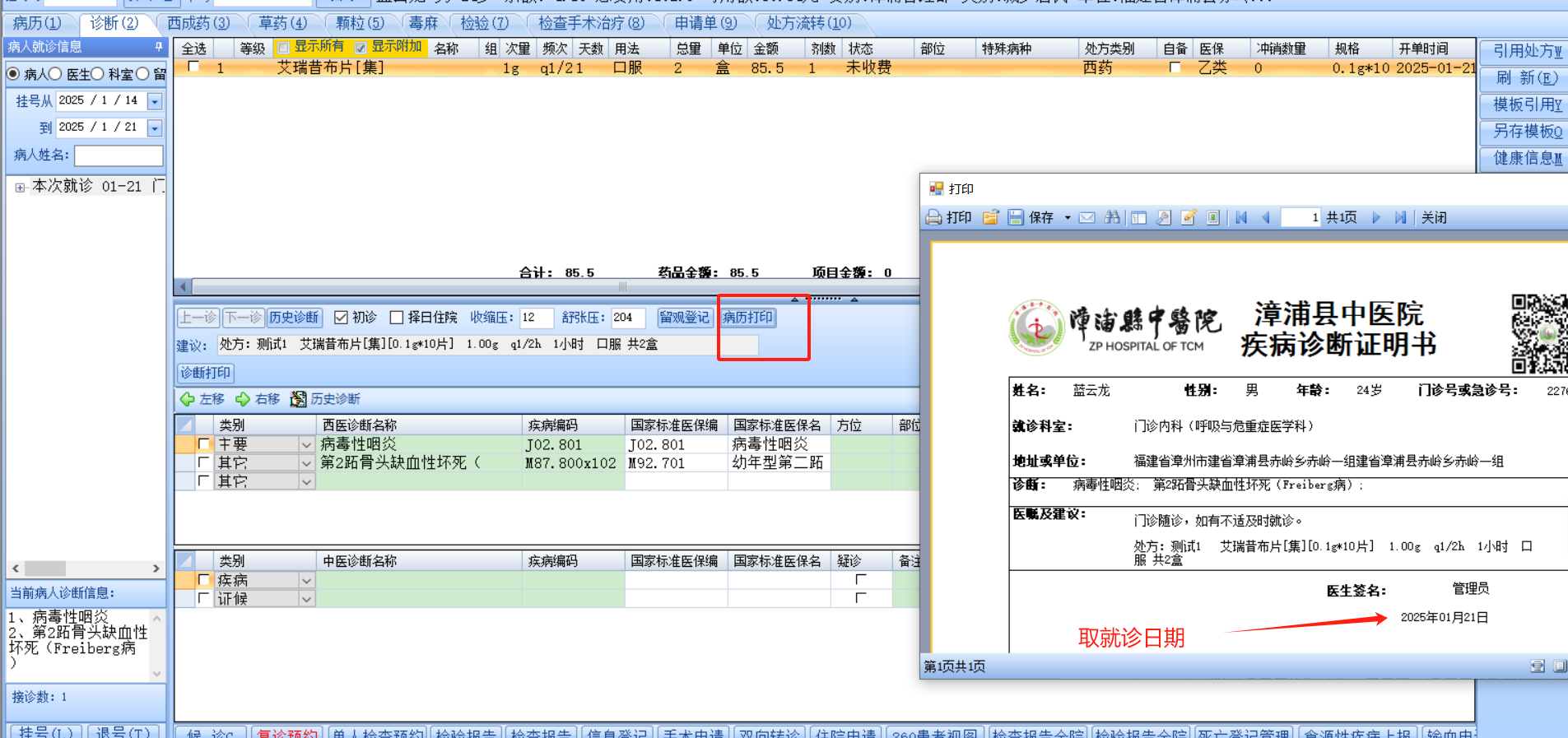The image size is (1568, 738).
Task: Toggle the outline panel icon in print toolbar
Action: click(x=1138, y=217)
